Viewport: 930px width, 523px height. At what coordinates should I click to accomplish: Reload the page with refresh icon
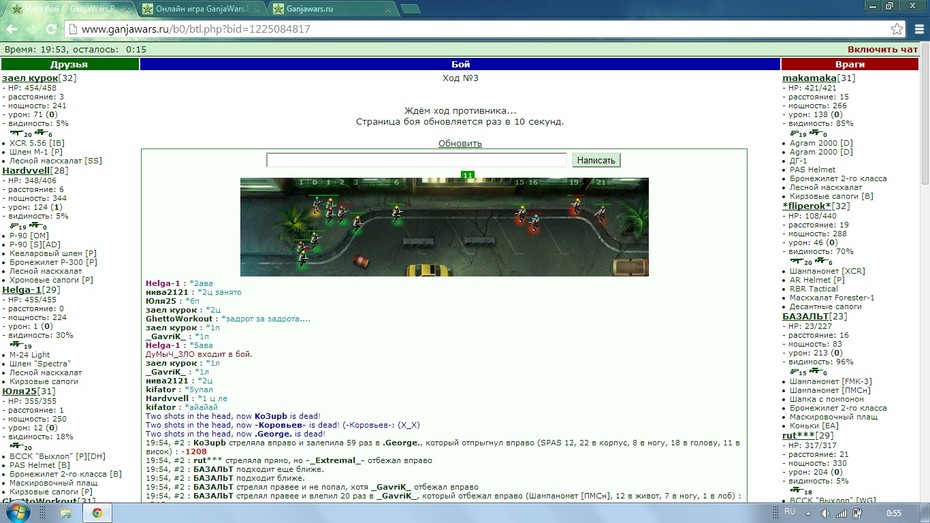tap(51, 29)
